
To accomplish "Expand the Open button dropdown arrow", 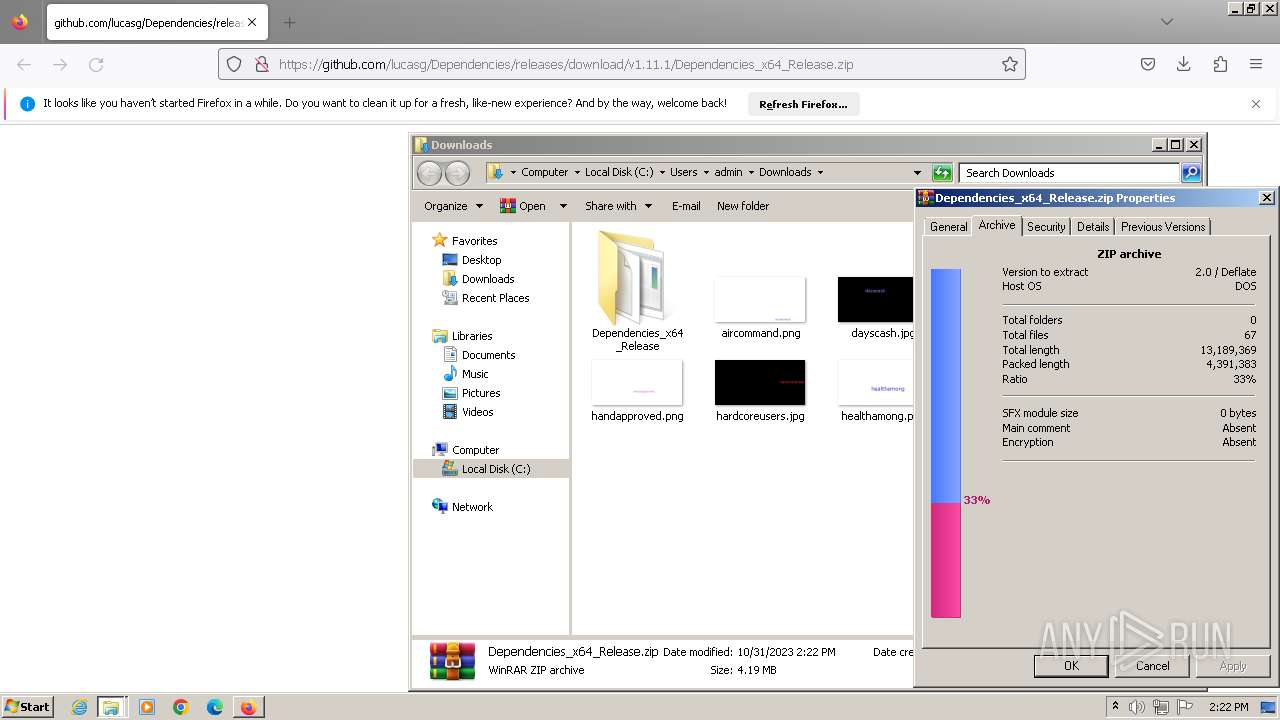I will [562, 206].
